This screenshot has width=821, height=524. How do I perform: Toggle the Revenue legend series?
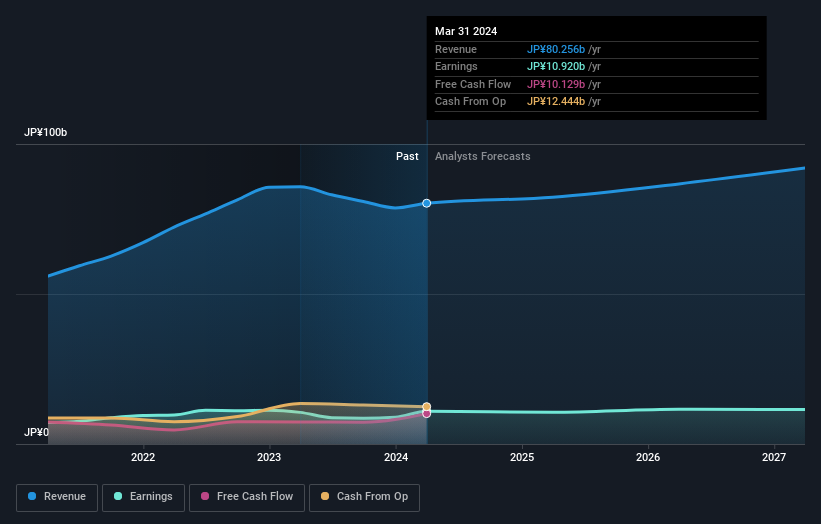click(x=57, y=497)
